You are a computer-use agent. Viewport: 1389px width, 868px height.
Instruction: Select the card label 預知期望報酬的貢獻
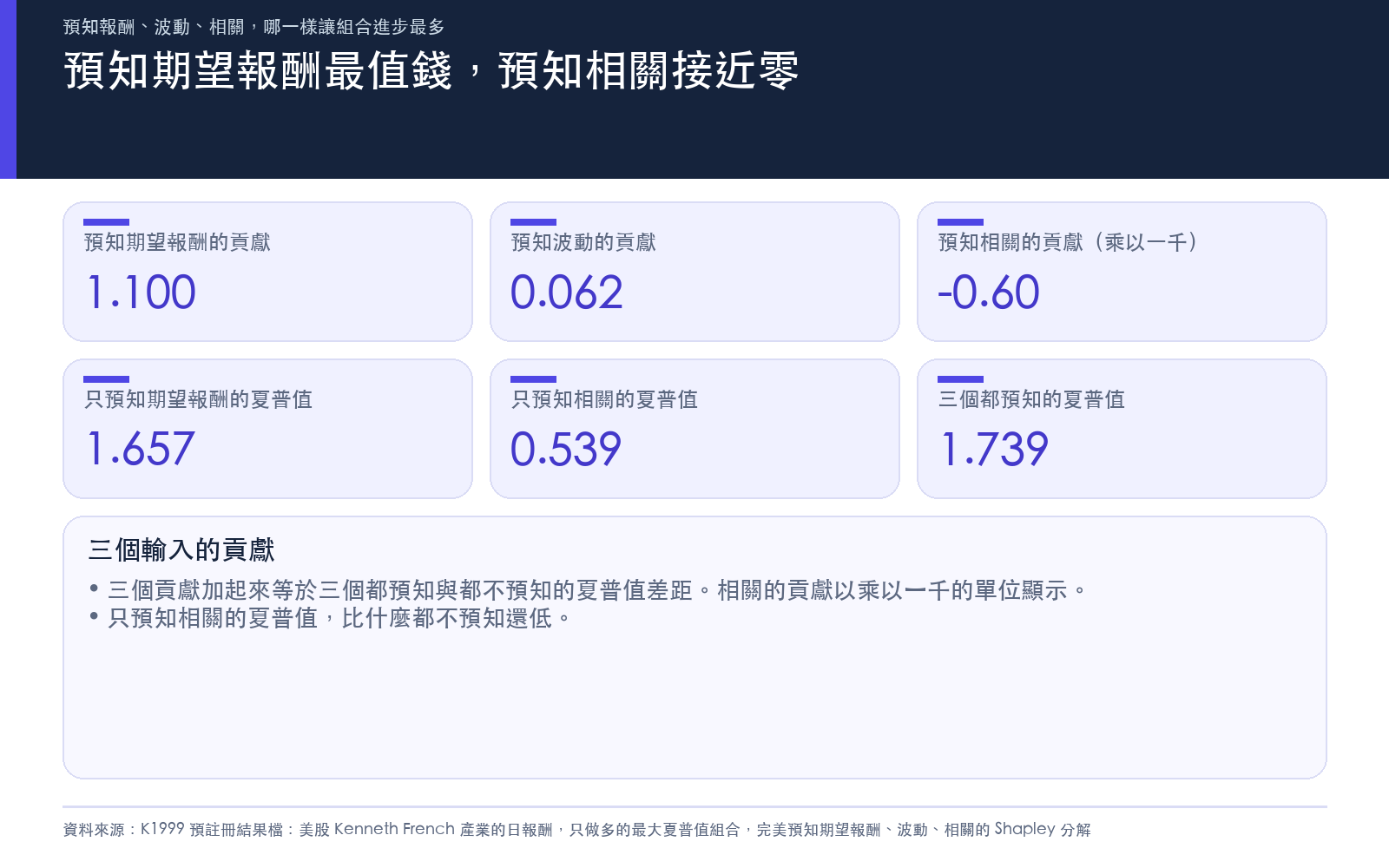pyautogui.click(x=177, y=242)
